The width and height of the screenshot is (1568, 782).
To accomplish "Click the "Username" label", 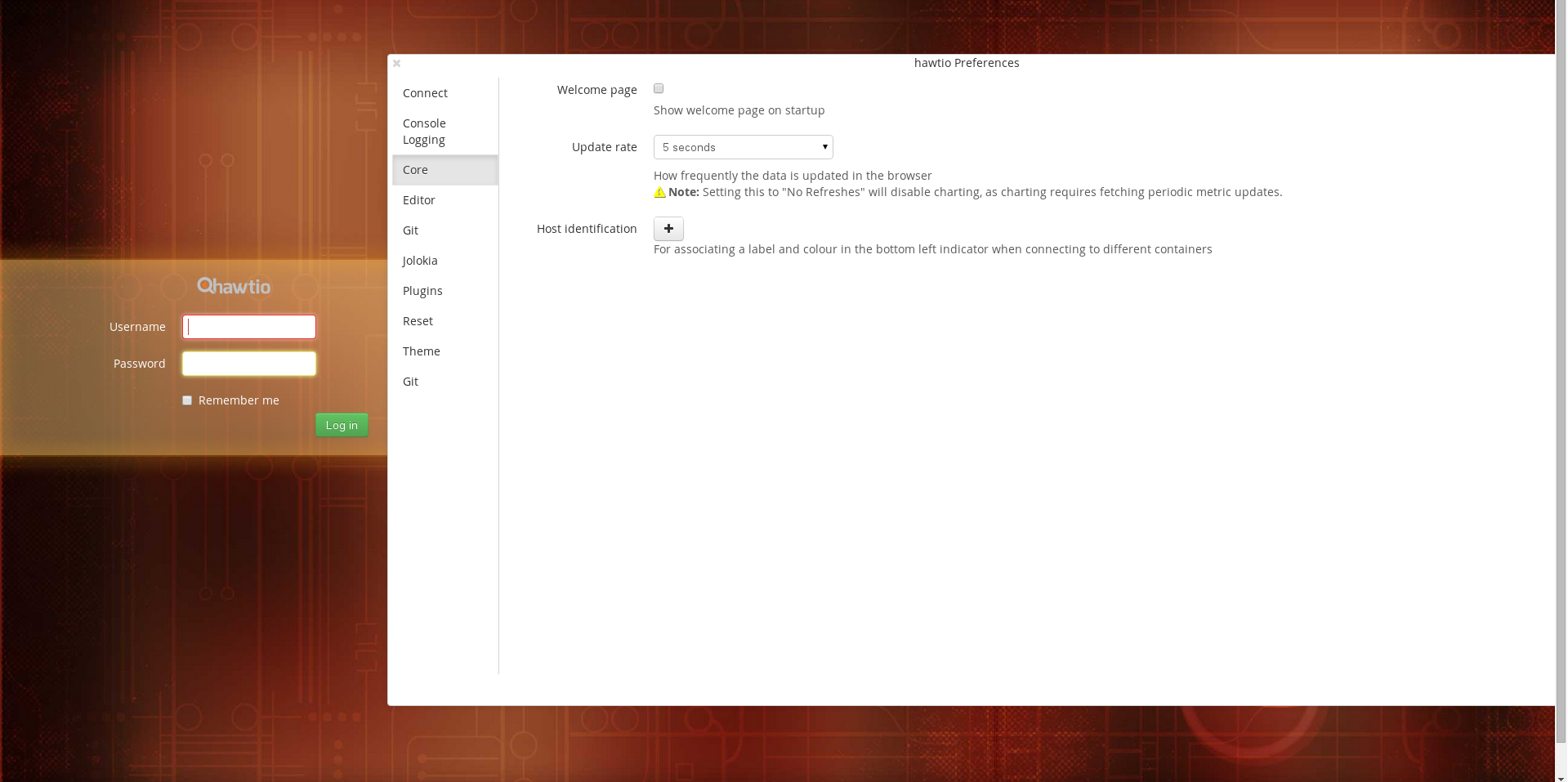I will [137, 327].
